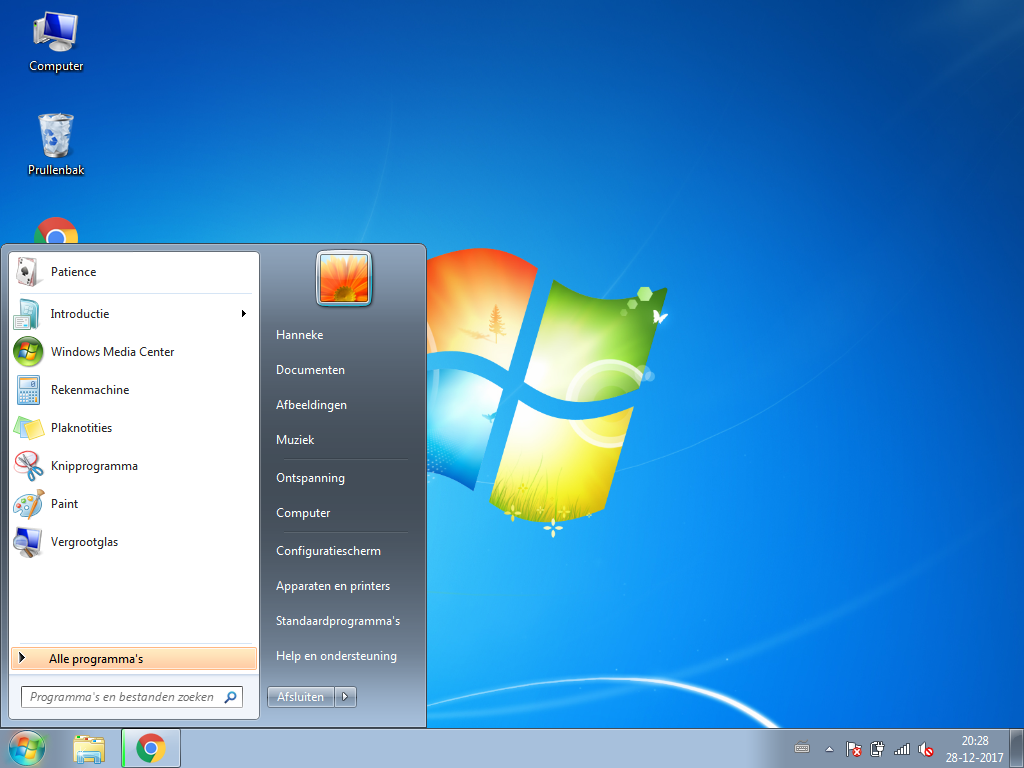Open Help en ondersteuning link

336,656
